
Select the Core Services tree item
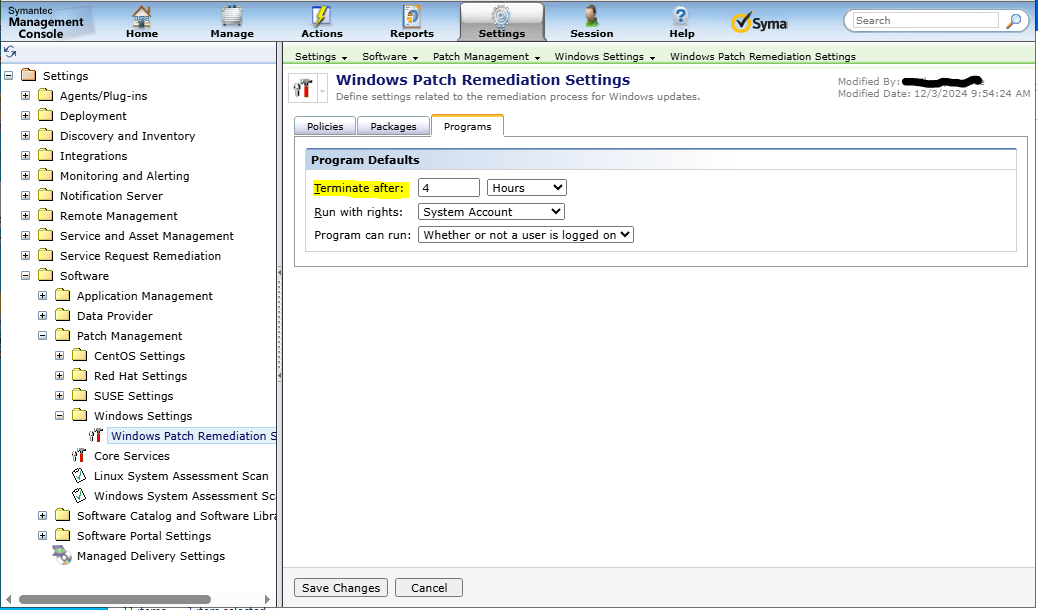131,456
